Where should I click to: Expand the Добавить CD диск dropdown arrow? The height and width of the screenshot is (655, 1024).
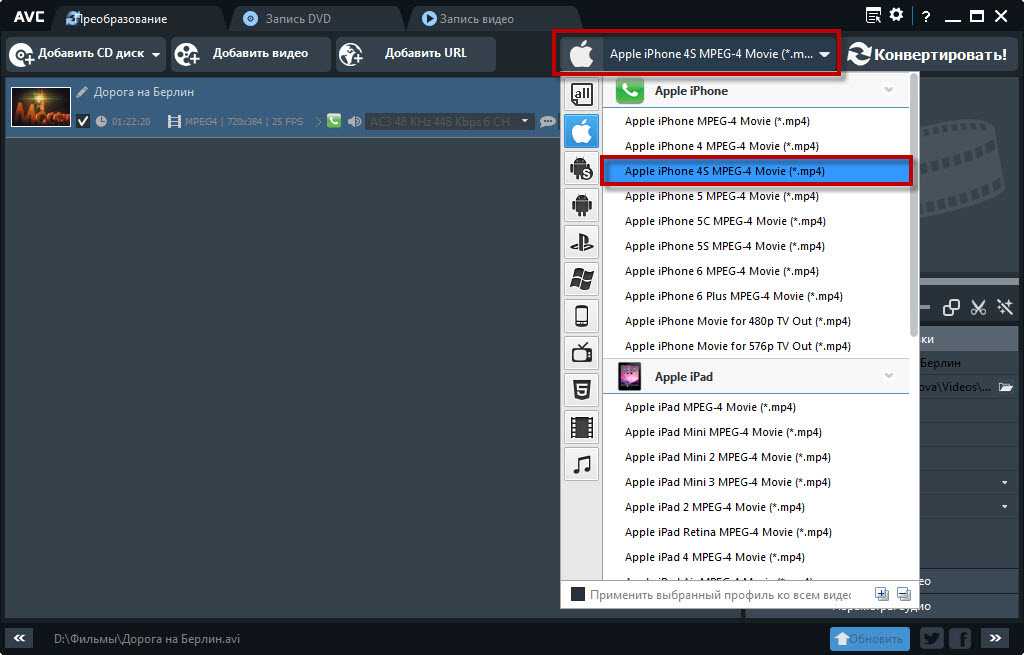(156, 54)
